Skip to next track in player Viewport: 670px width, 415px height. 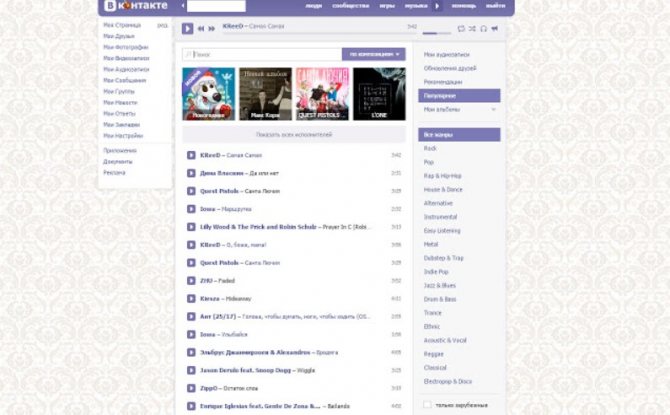point(212,29)
